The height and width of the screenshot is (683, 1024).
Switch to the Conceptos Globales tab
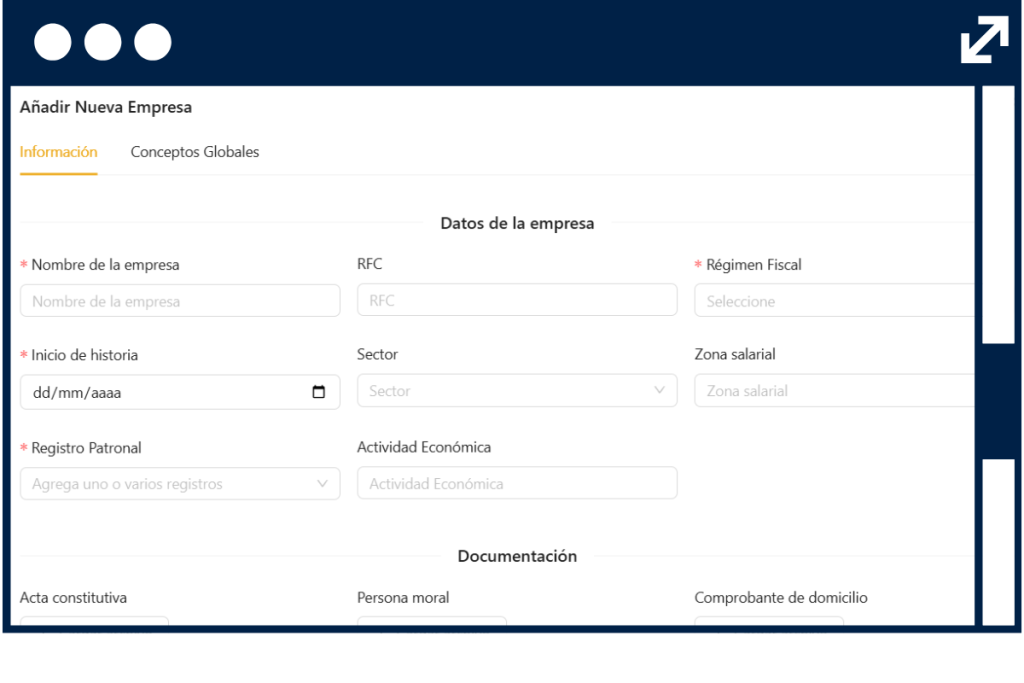click(x=194, y=152)
